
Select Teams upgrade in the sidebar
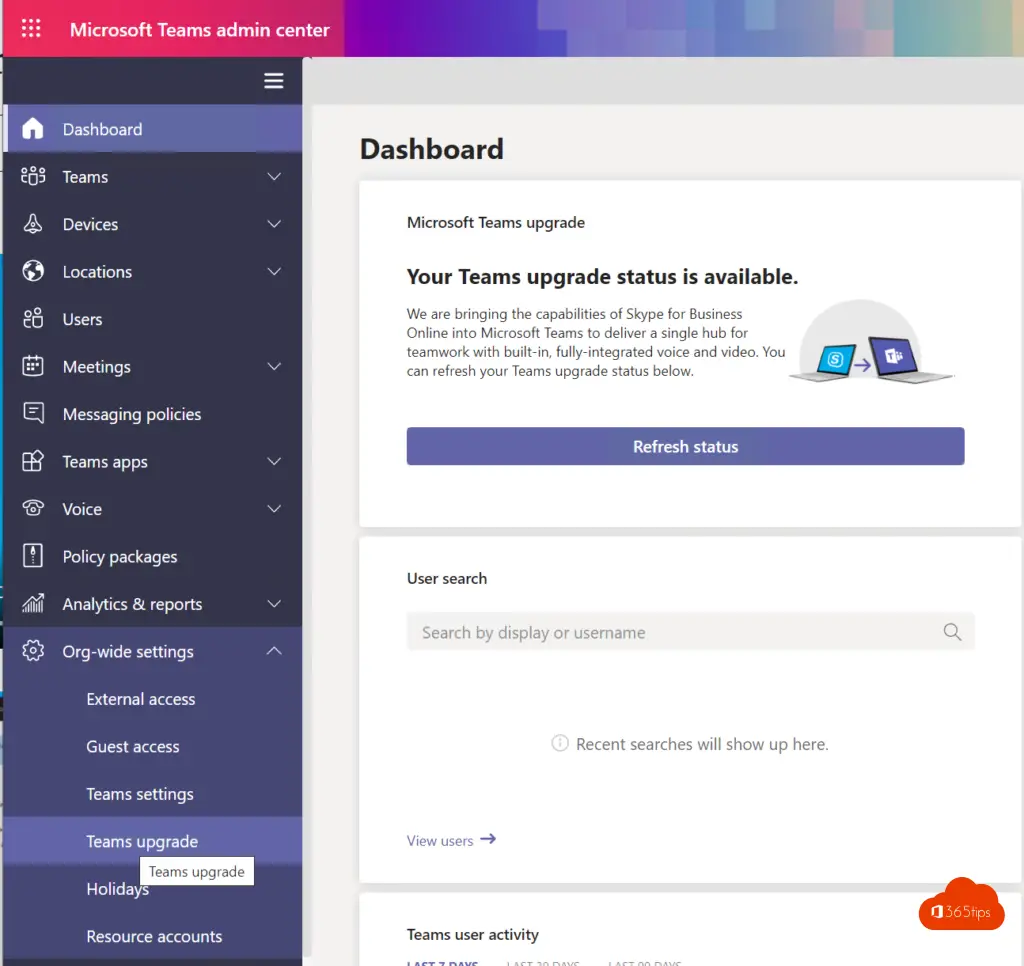point(153,841)
